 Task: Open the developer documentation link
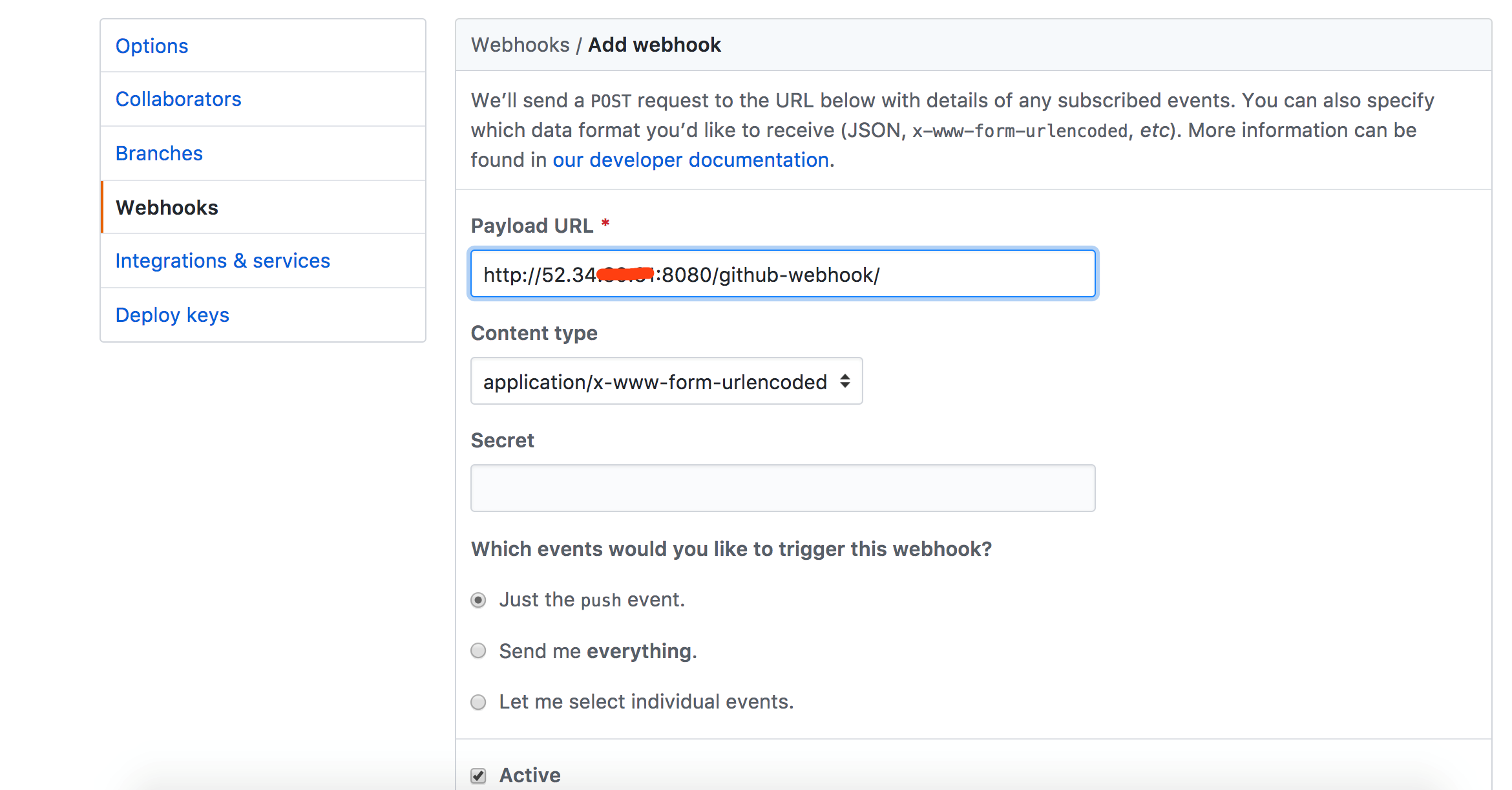tap(691, 160)
